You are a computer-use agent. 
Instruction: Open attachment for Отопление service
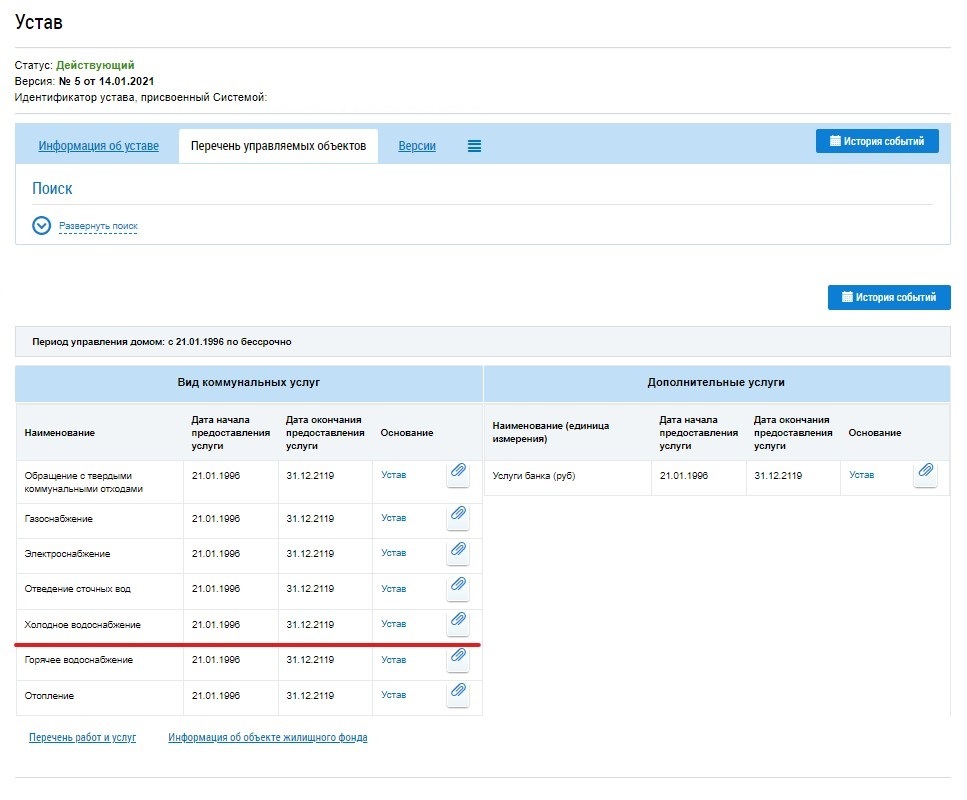457,691
